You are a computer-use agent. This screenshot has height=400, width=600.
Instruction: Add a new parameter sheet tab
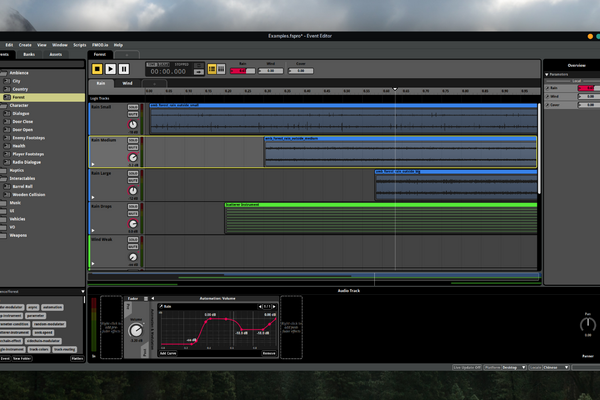pyautogui.click(x=154, y=83)
